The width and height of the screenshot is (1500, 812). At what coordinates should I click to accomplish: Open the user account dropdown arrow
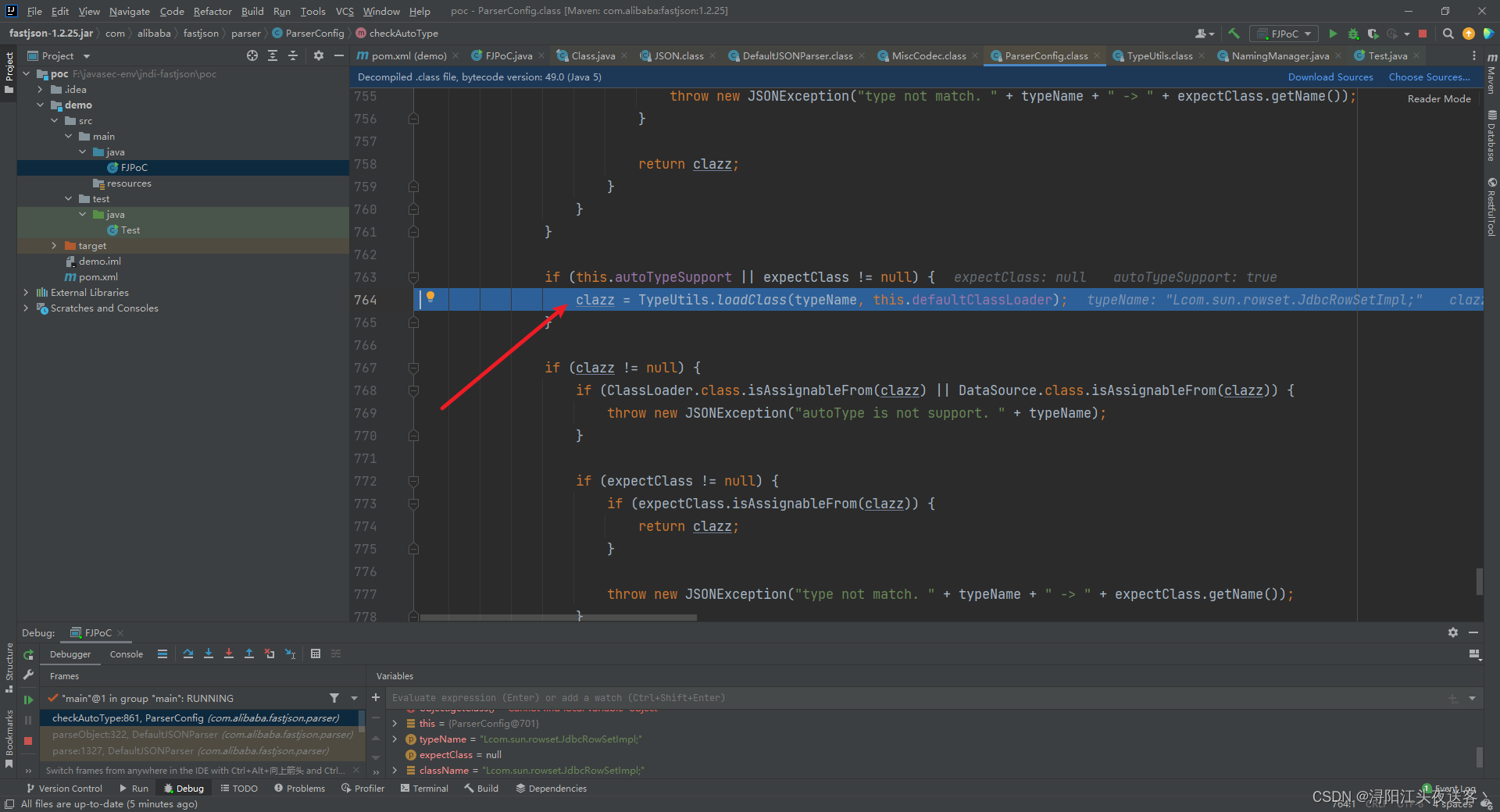point(1212,34)
